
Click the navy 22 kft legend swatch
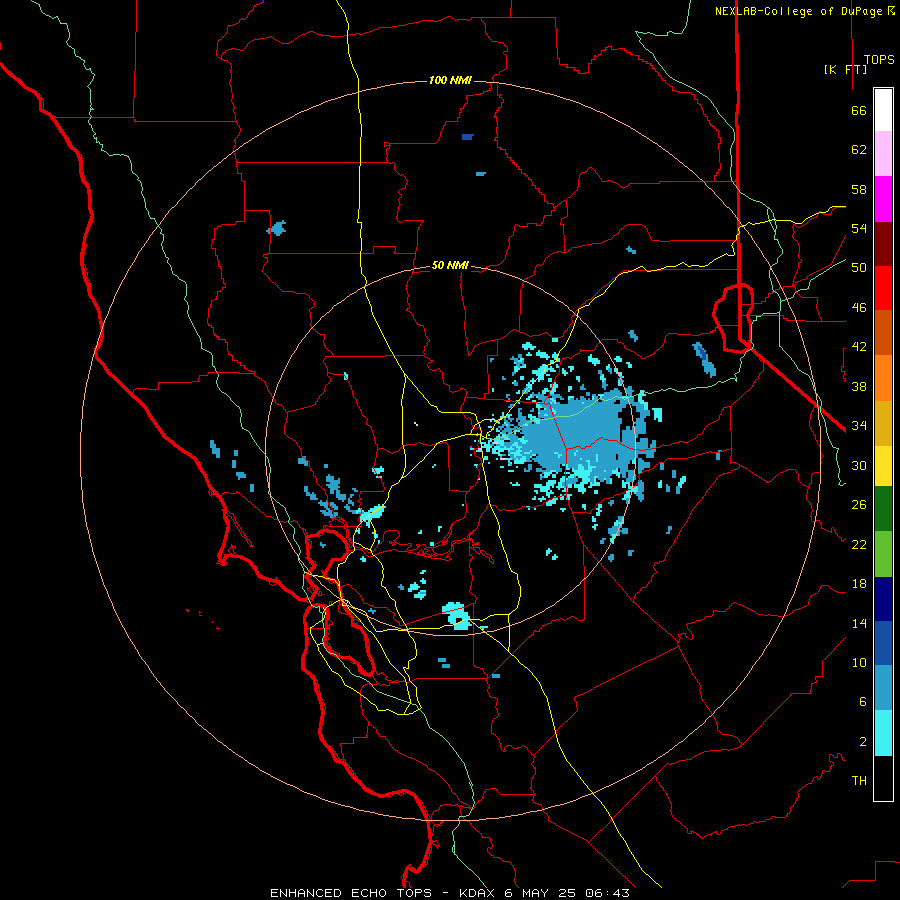coord(883,599)
